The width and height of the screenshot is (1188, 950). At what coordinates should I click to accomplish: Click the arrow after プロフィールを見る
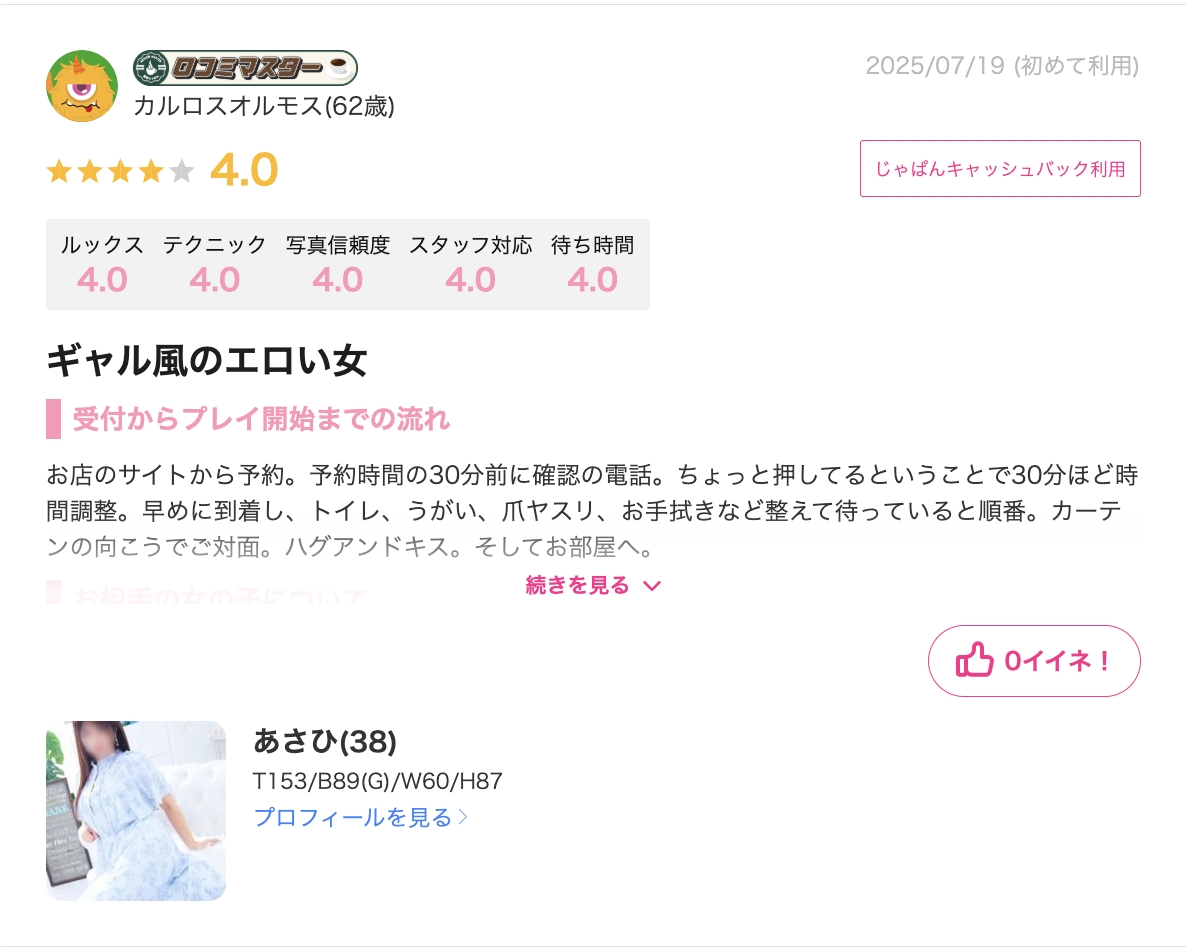coord(464,817)
